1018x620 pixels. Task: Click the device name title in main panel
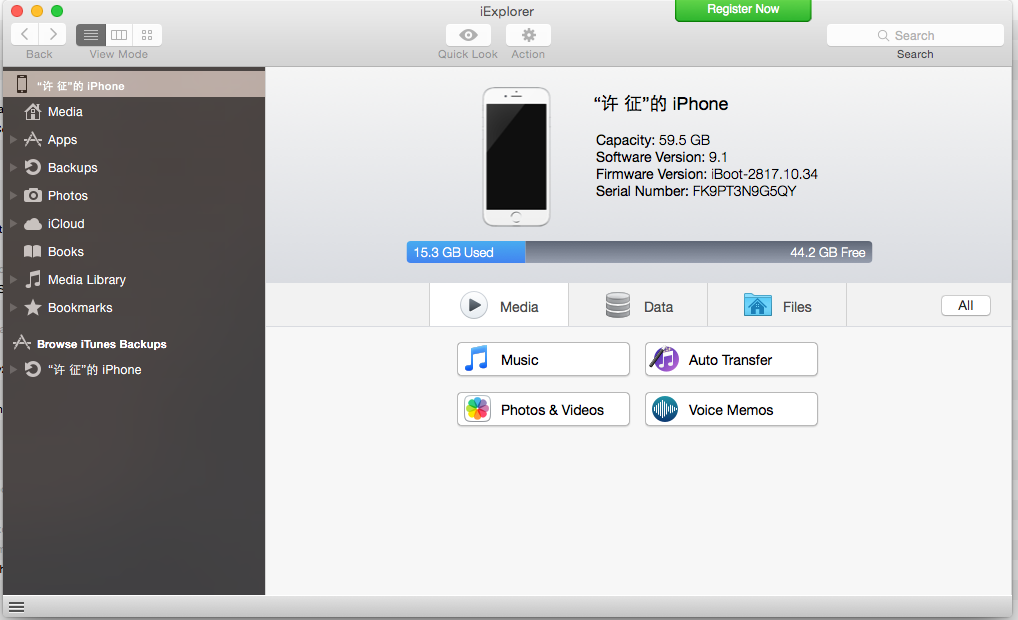click(661, 103)
